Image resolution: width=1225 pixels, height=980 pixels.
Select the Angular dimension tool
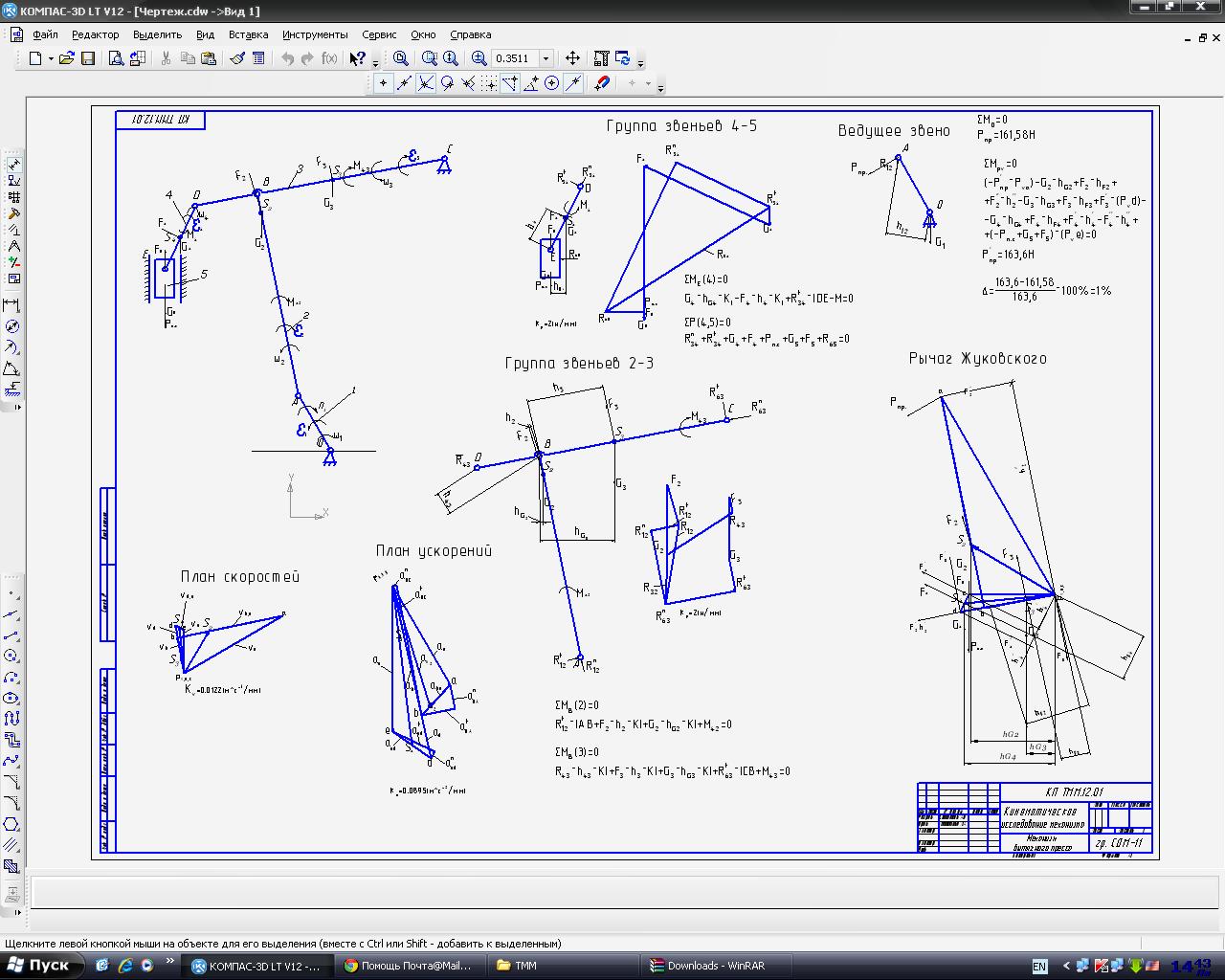pos(11,368)
